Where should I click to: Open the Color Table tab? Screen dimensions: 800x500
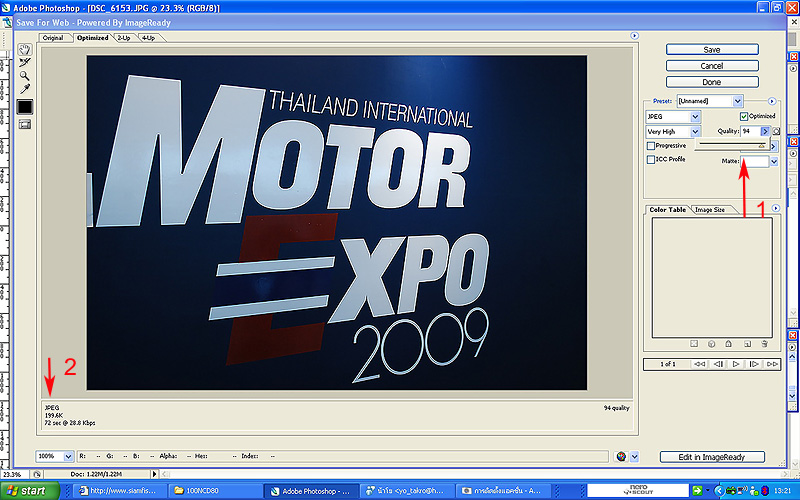(x=667, y=210)
